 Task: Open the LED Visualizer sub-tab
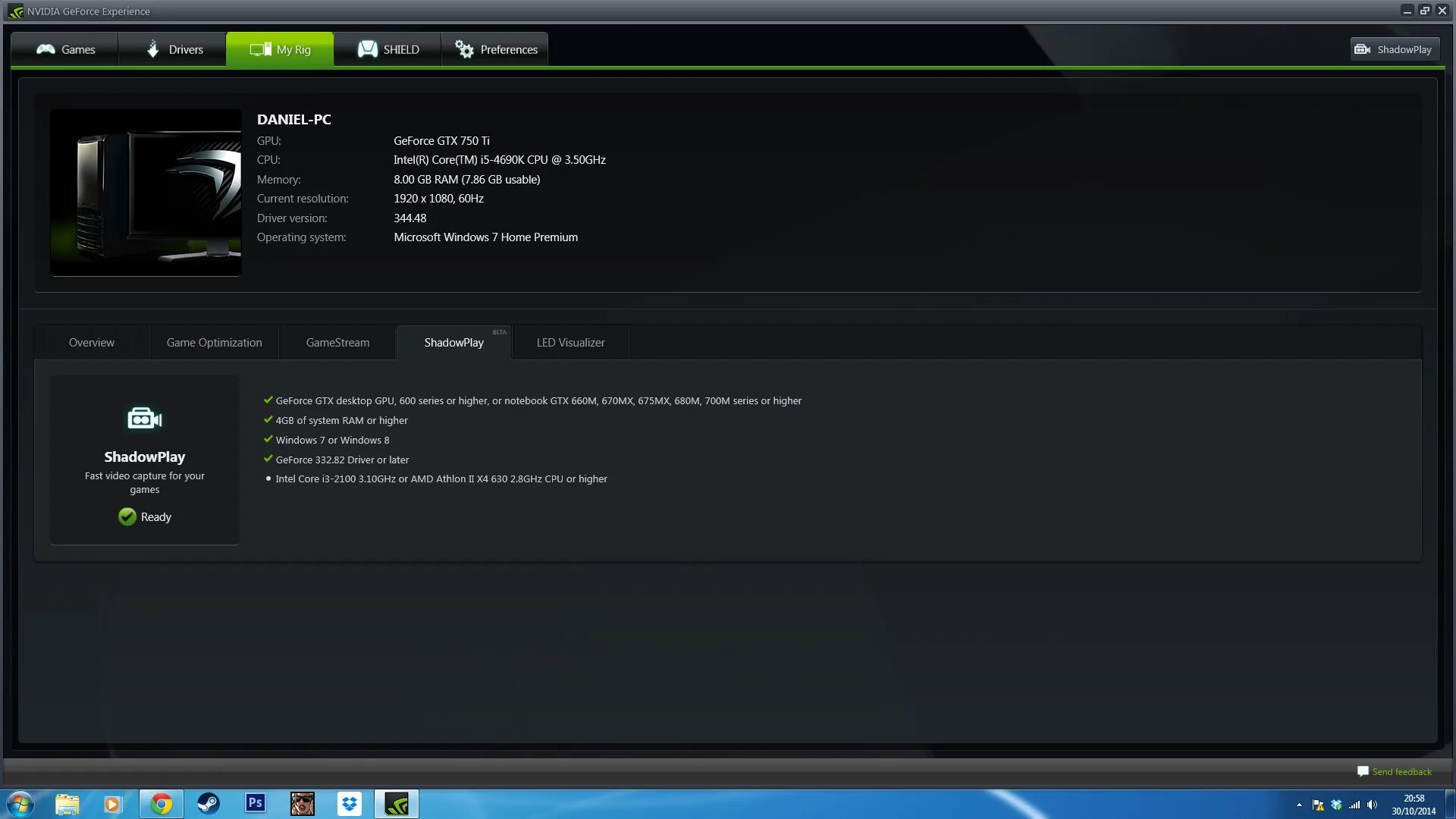click(x=571, y=343)
